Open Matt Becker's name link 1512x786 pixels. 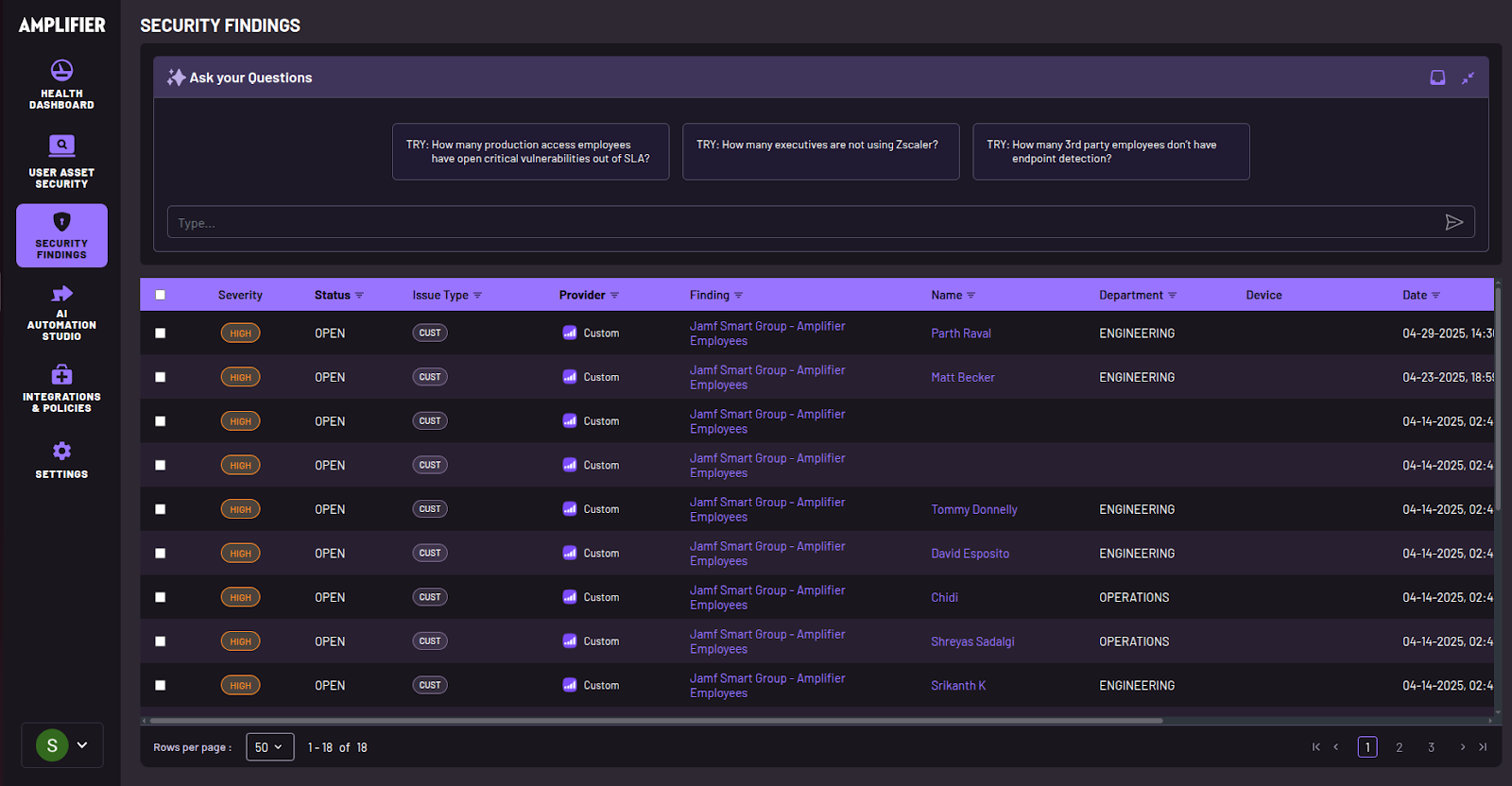[963, 377]
